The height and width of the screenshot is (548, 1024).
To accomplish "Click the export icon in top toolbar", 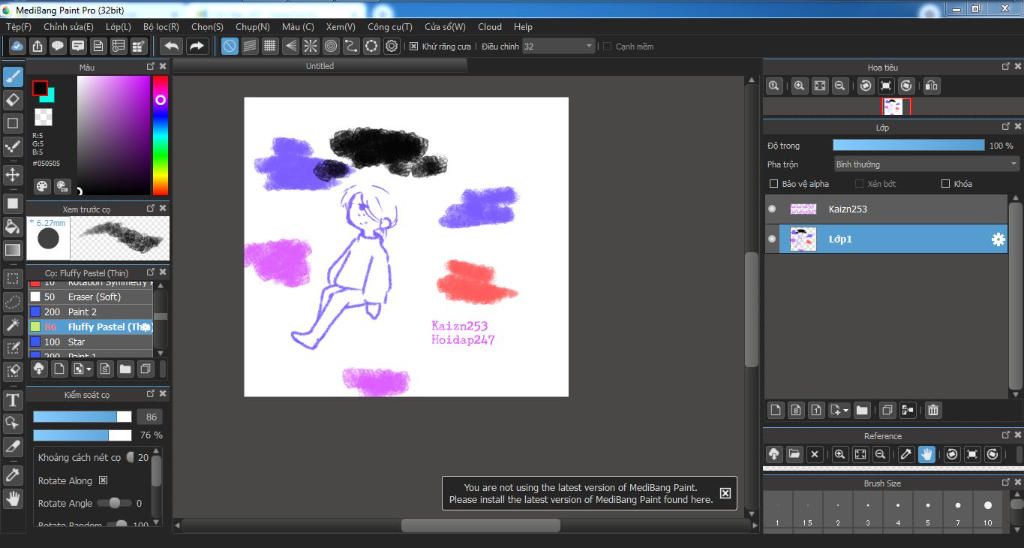I will [37, 46].
